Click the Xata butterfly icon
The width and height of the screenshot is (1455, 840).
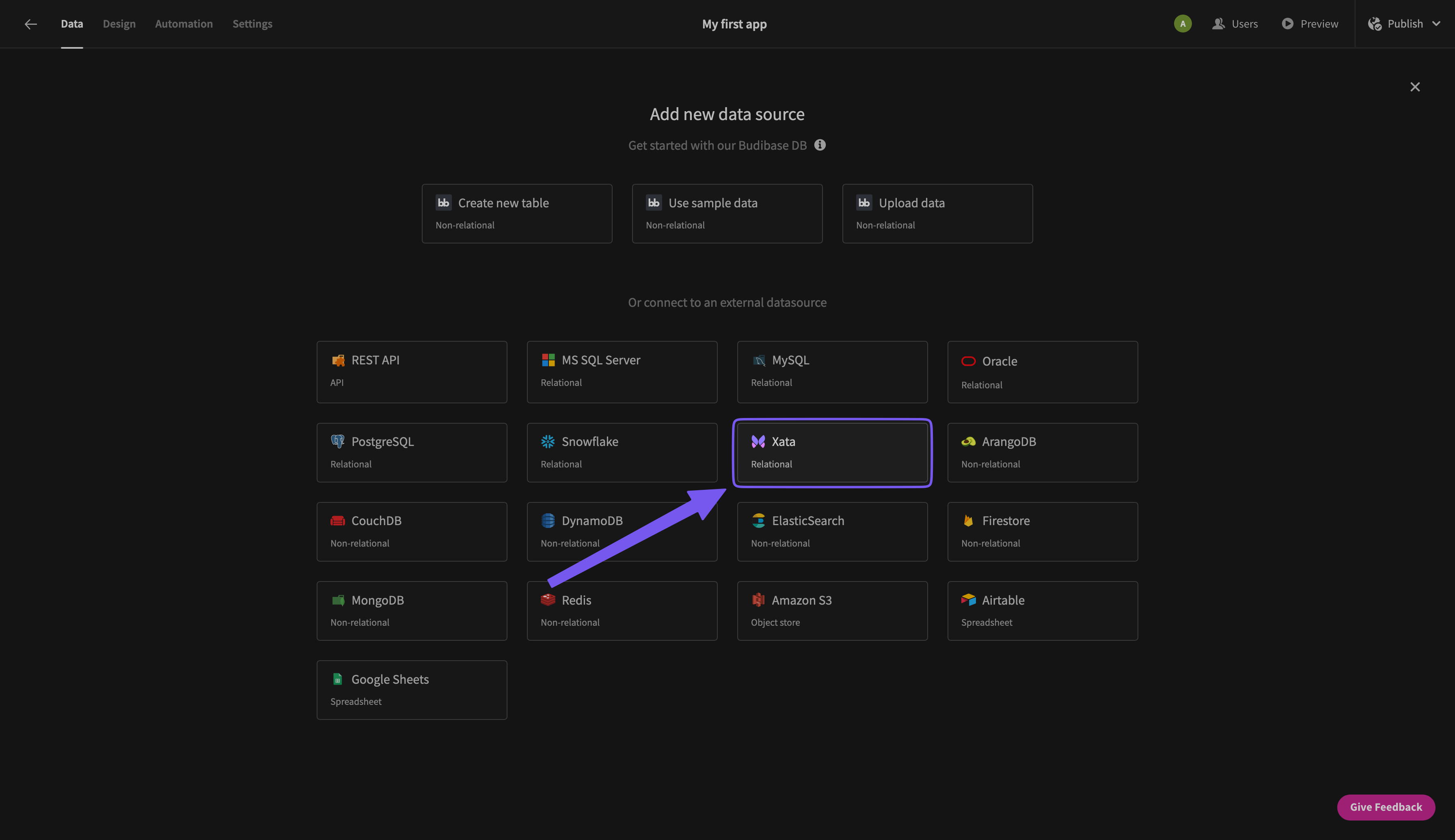point(758,442)
